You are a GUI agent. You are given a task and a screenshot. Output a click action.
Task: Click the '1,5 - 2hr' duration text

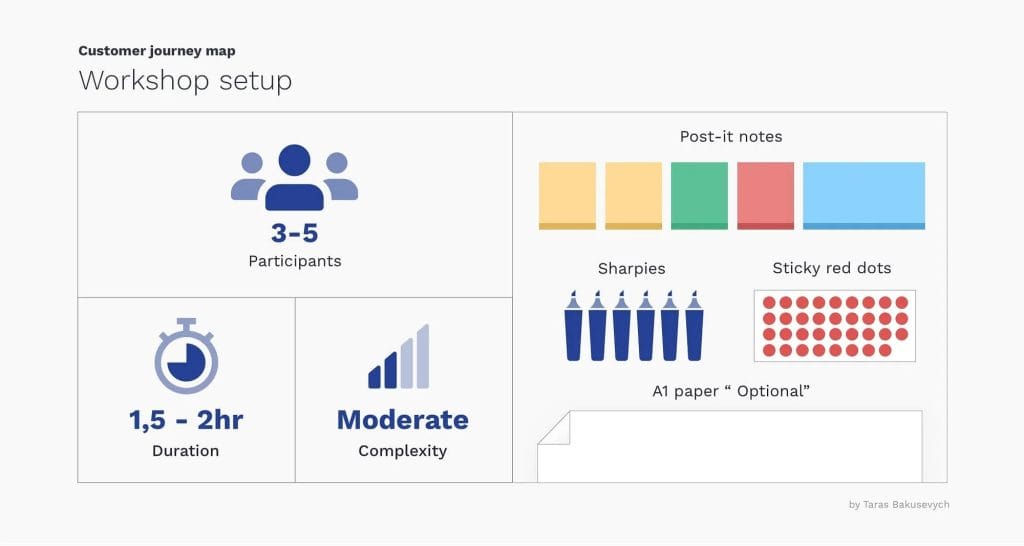coord(186,420)
